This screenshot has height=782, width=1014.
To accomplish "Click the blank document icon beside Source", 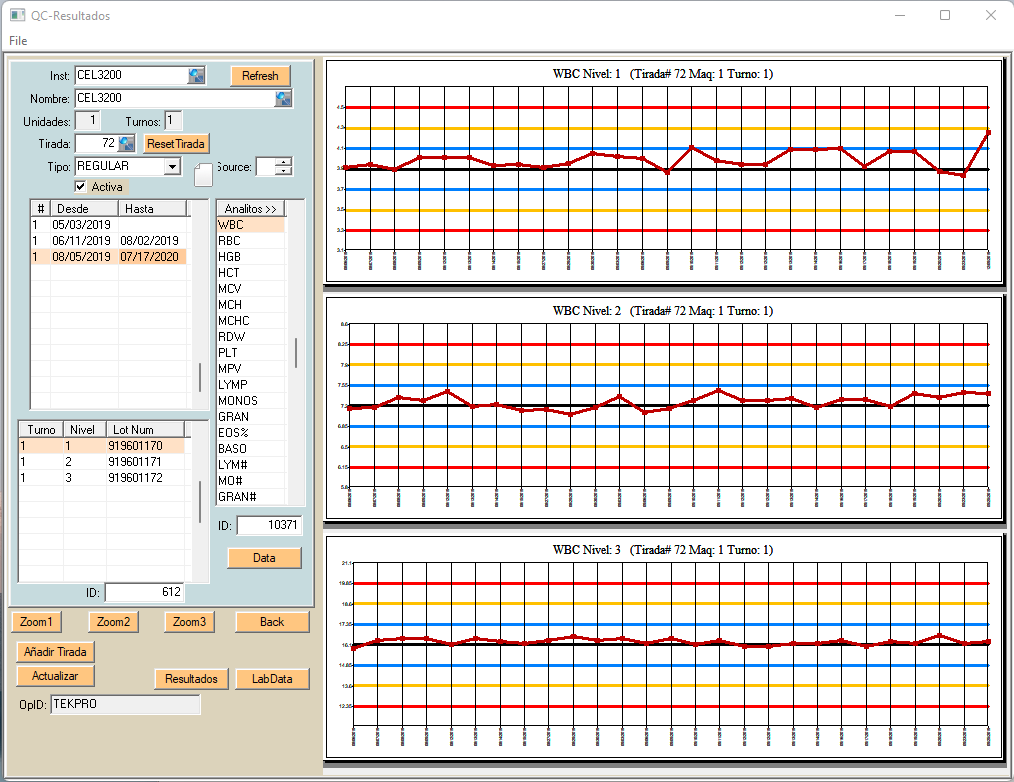I will (x=203, y=174).
